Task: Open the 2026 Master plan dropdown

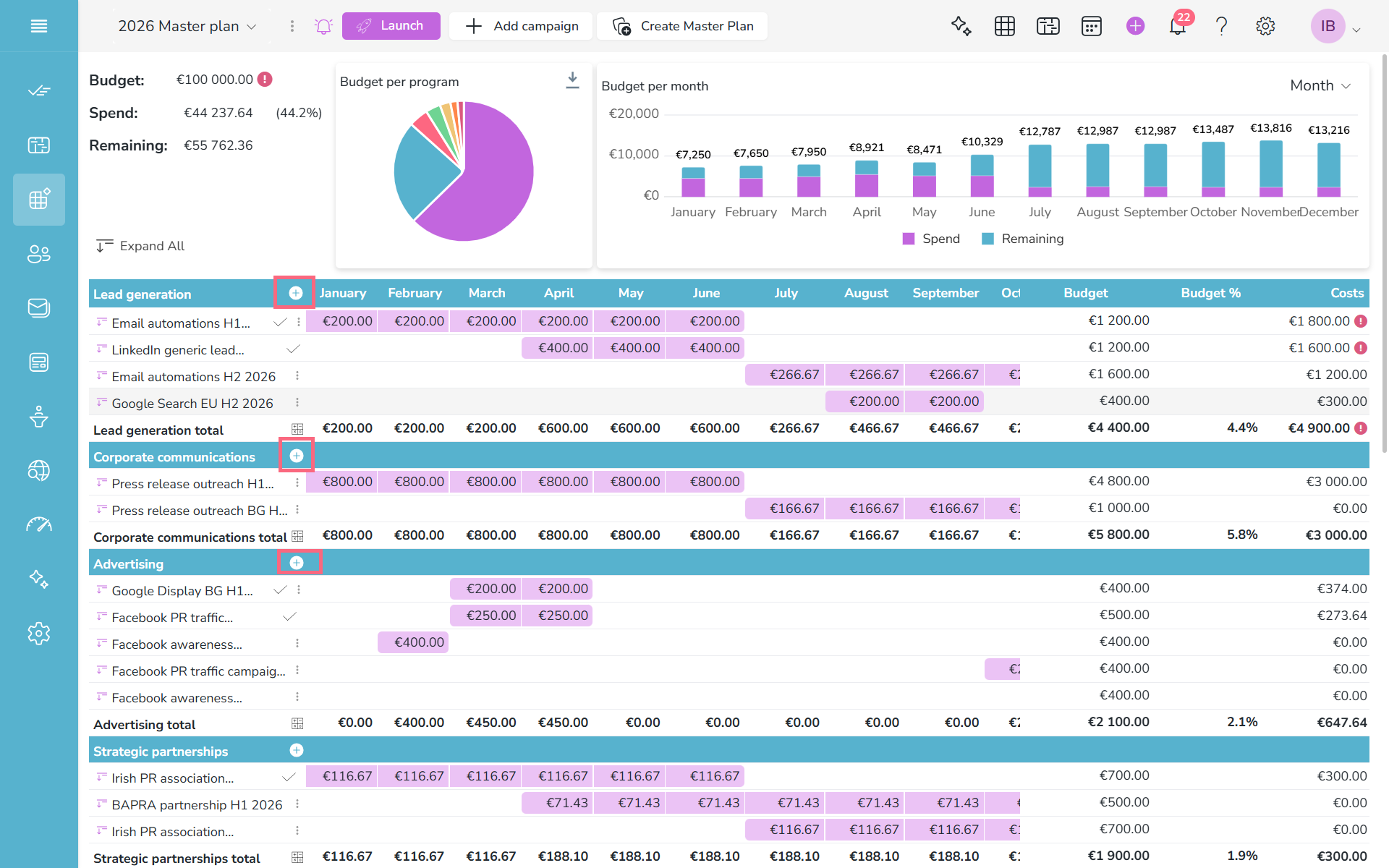Action: [187, 26]
